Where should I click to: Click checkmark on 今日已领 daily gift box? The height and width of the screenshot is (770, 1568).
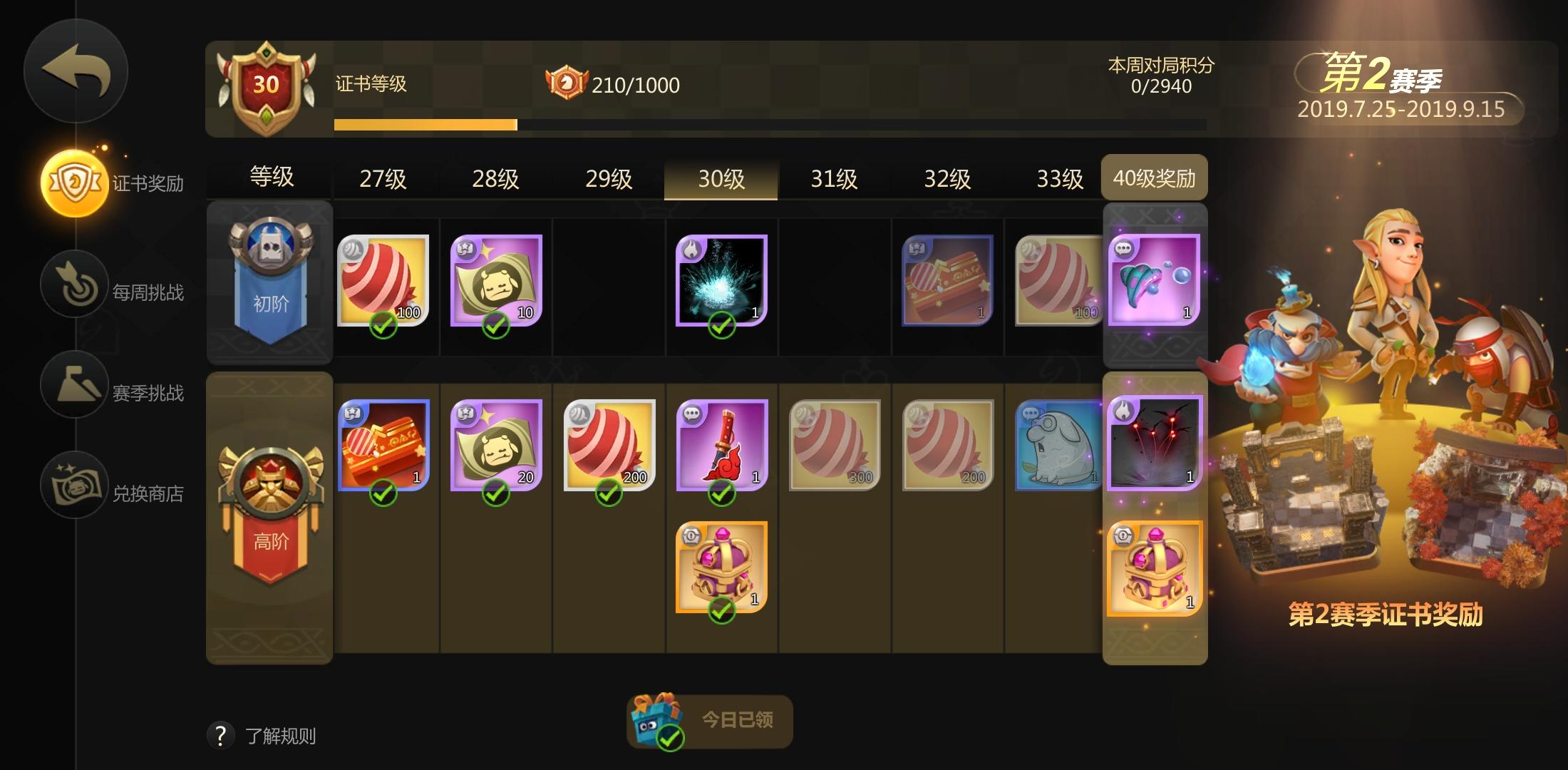[x=669, y=739]
